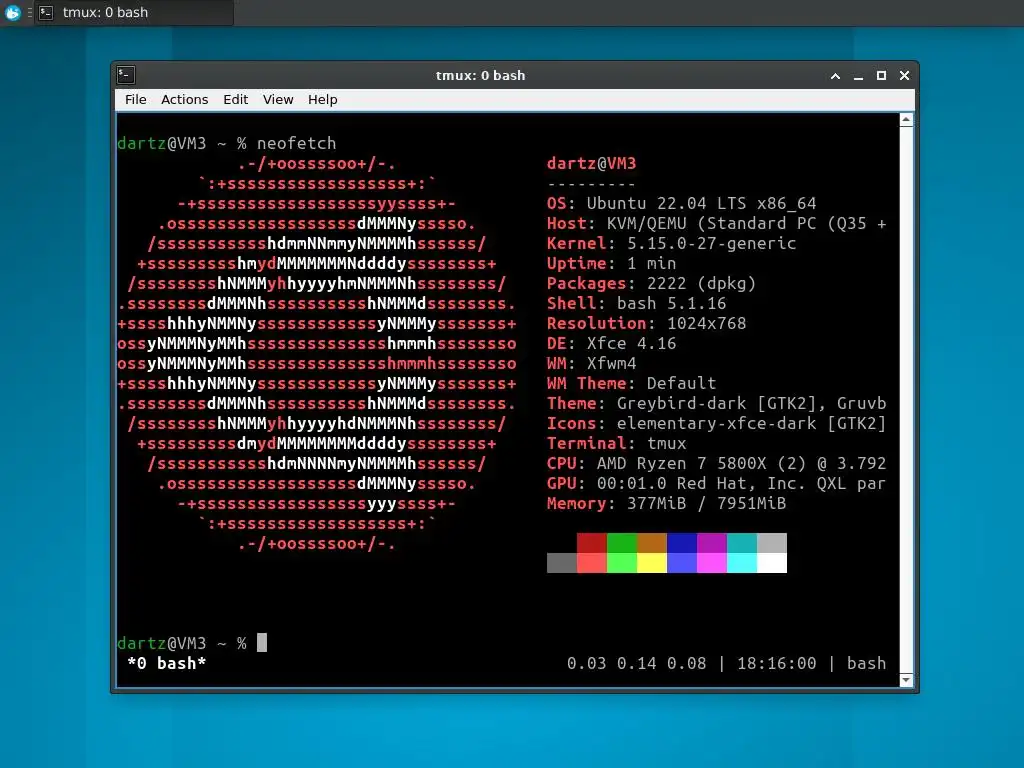Viewport: 1024px width, 768px height.
Task: Maximize the tmux terminal window
Action: [881, 76]
